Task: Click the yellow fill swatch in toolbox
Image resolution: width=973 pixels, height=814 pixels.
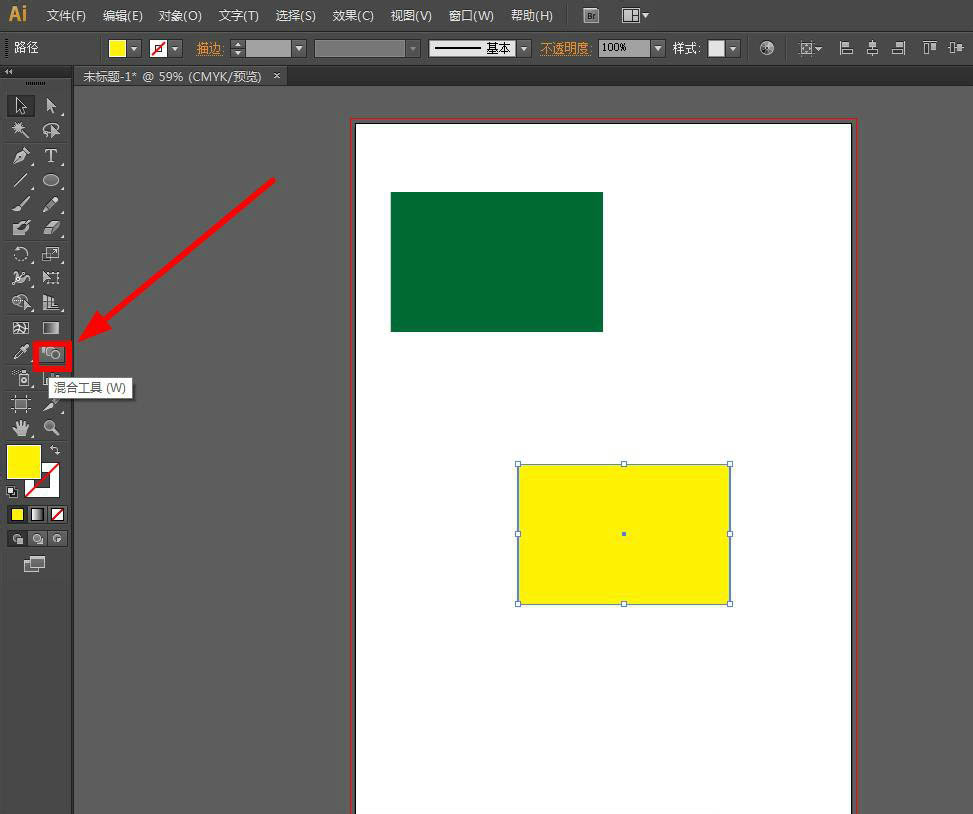Action: point(23,462)
